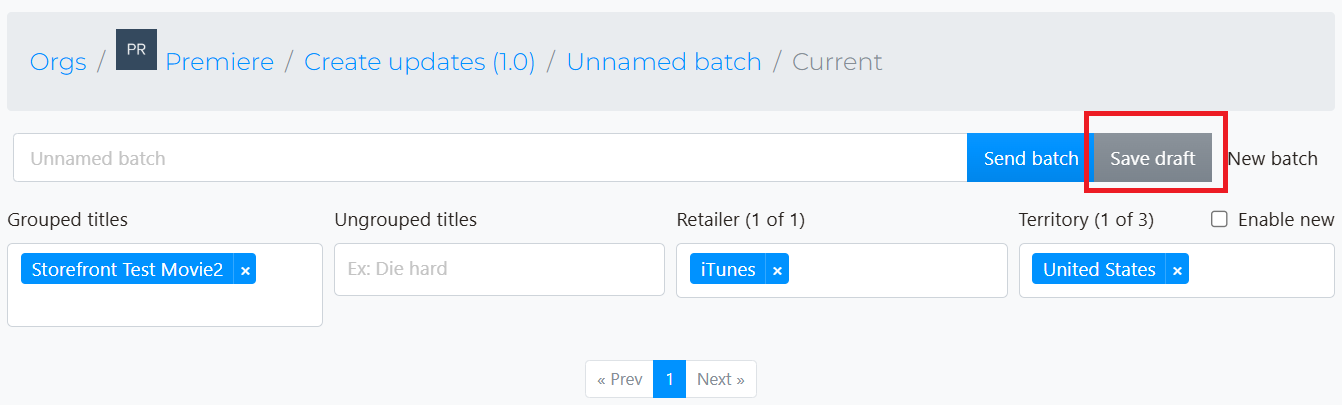This screenshot has width=1342, height=405.
Task: Go to the Premiere breadcrumb link
Action: [219, 62]
